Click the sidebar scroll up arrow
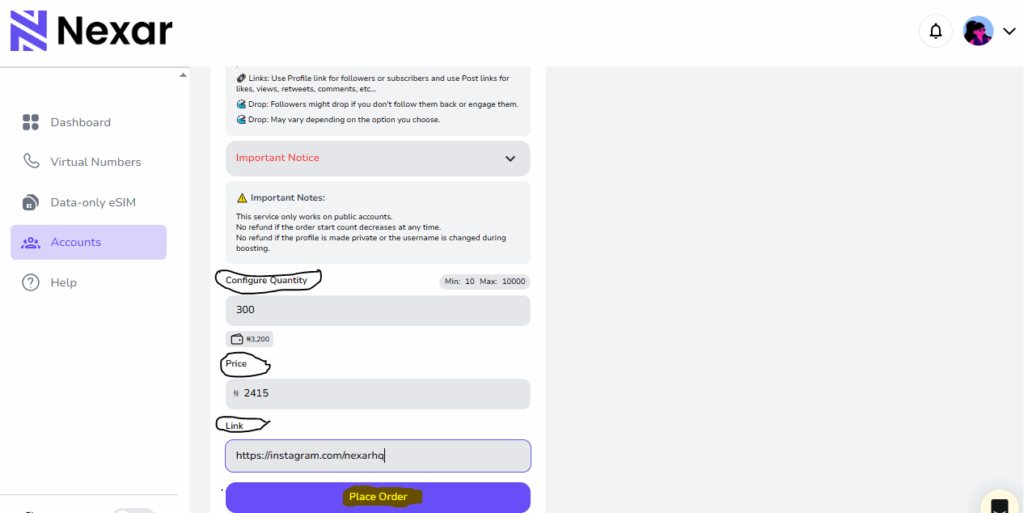Viewport: 1024px width, 513px height. 183,75
